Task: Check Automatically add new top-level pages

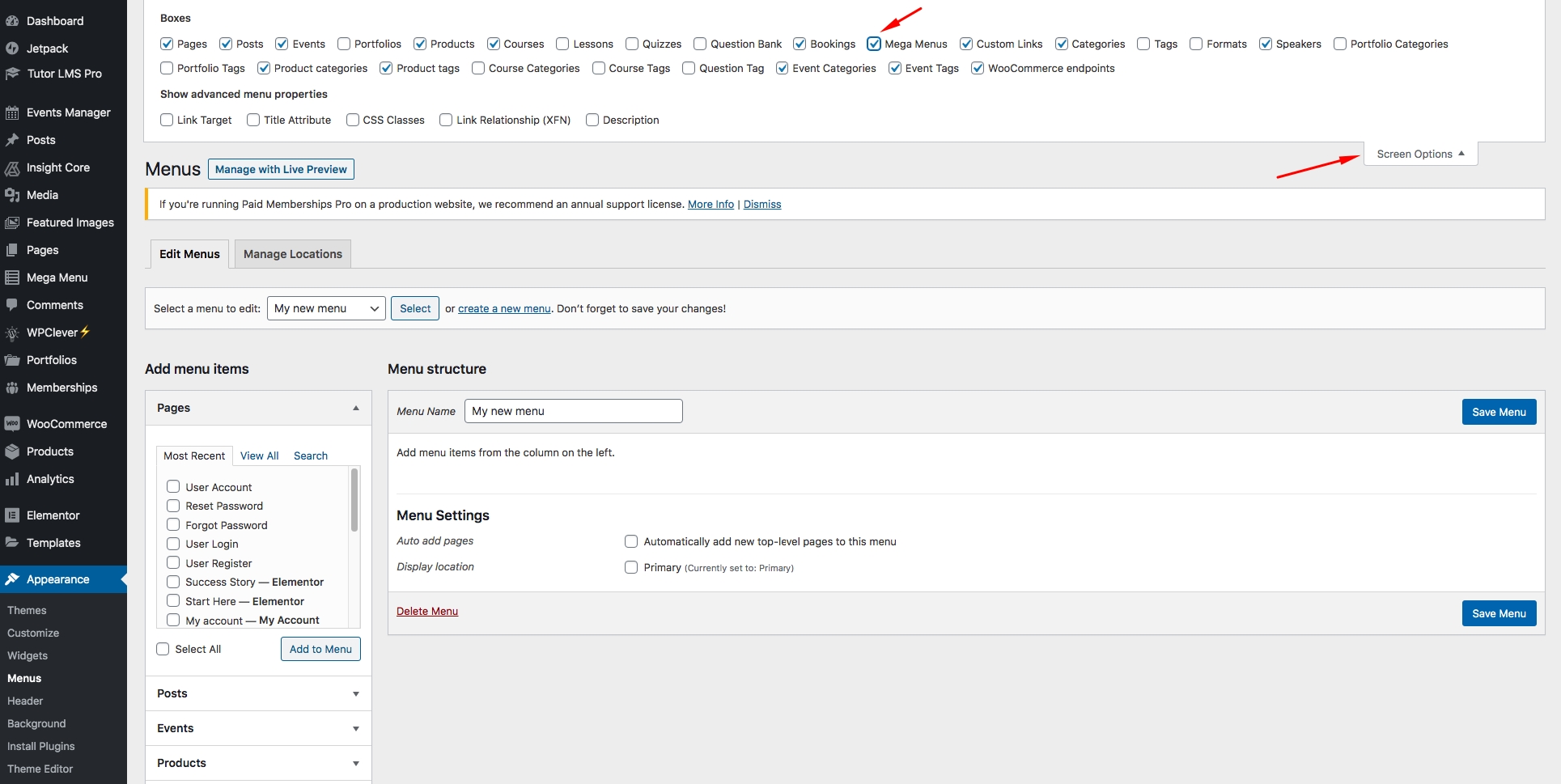Action: point(631,541)
